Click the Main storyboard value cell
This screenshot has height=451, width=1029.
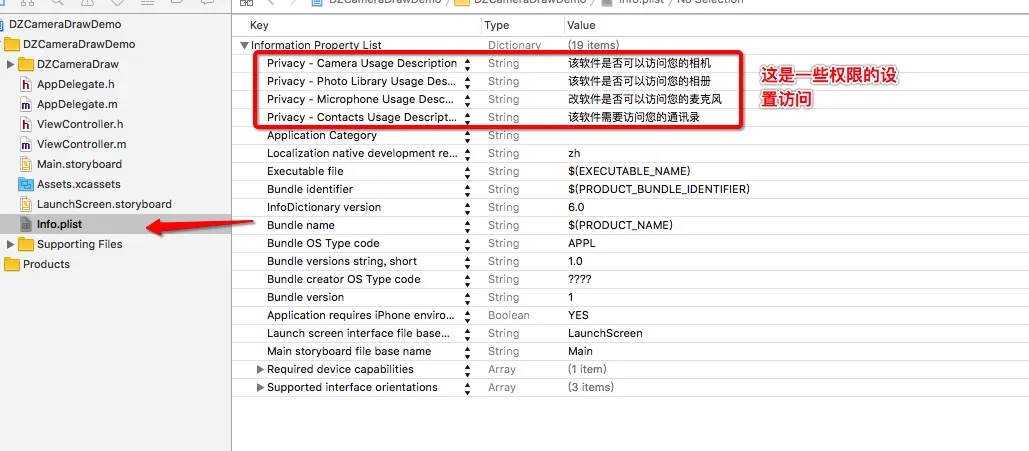580,351
